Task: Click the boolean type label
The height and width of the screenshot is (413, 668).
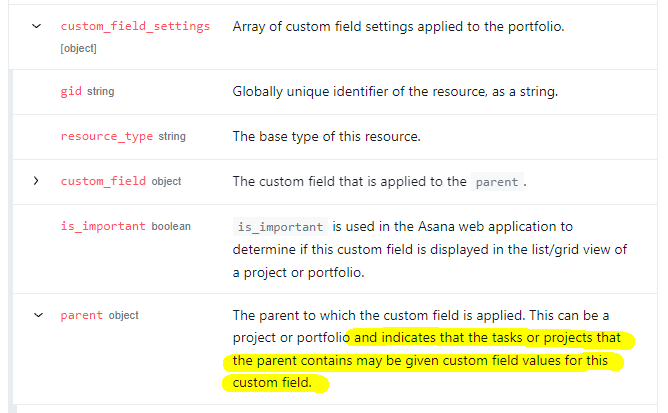Action: (171, 226)
